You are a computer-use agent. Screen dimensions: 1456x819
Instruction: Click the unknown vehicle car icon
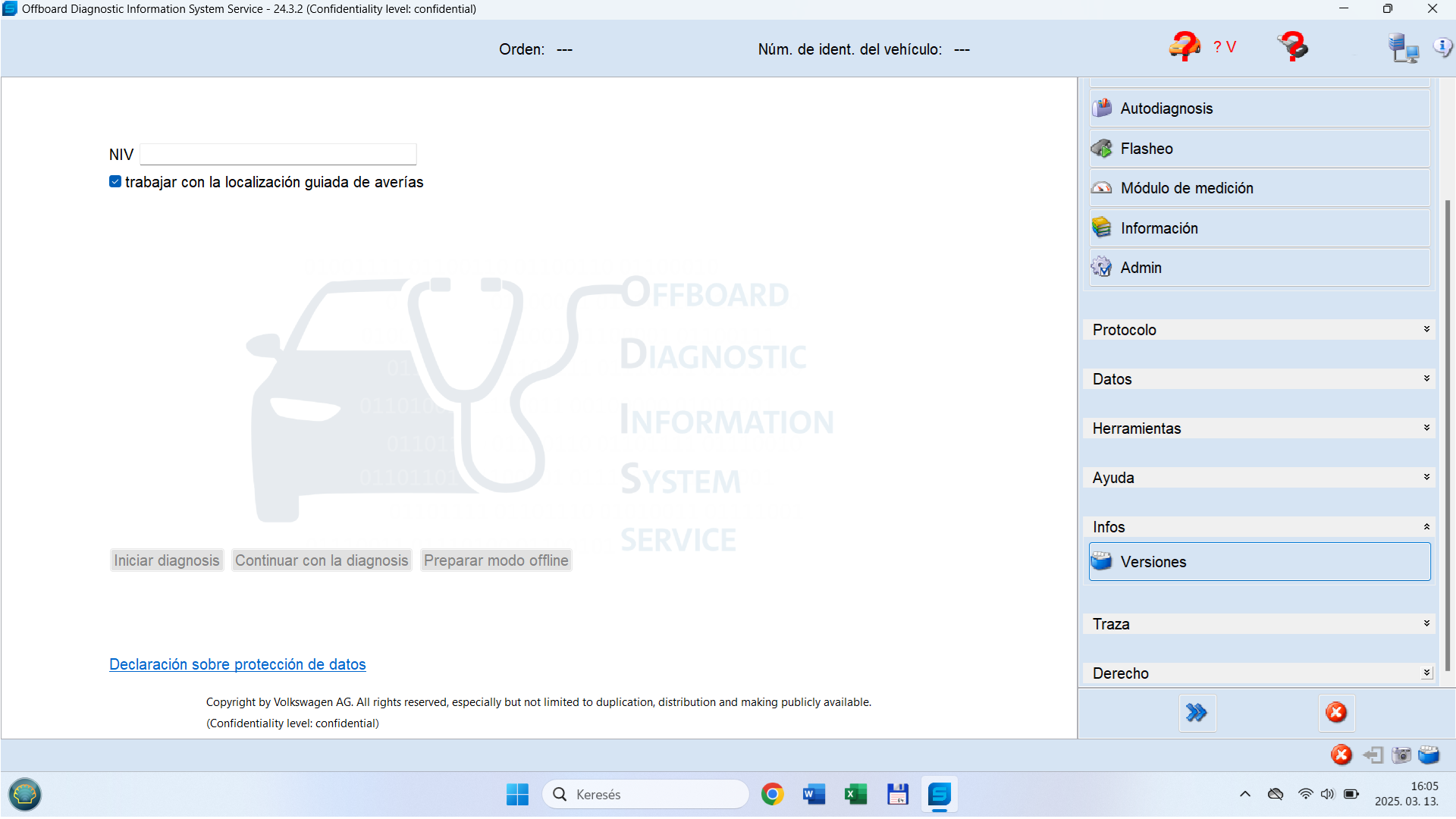pos(1185,47)
